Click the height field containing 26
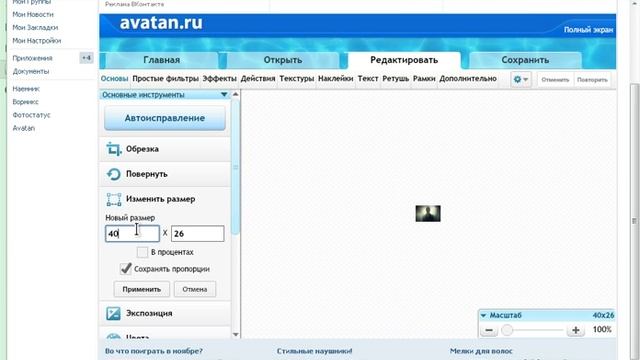The height and width of the screenshot is (360, 640). (198, 233)
